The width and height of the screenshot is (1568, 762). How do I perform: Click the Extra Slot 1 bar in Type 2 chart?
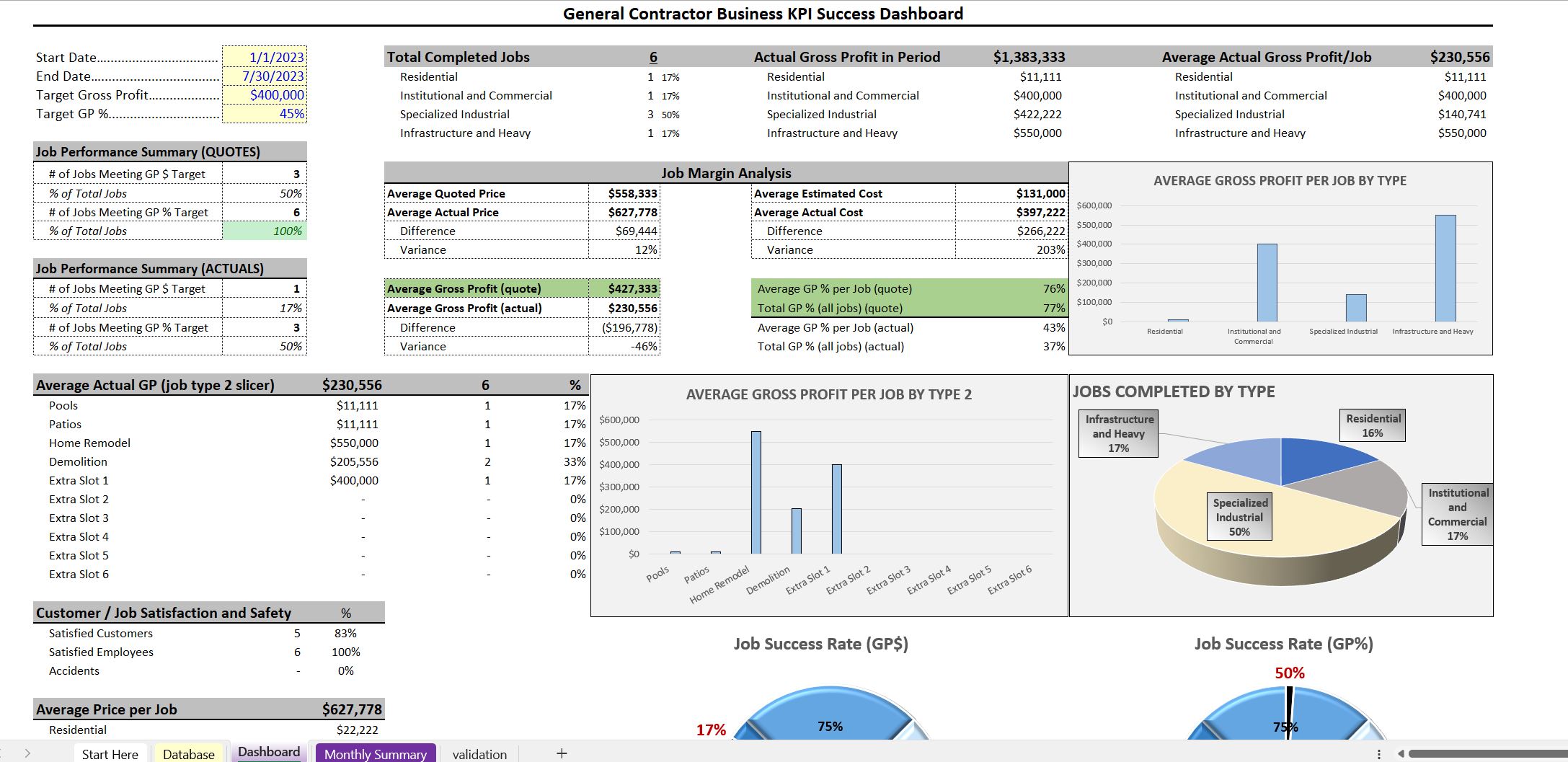836,508
